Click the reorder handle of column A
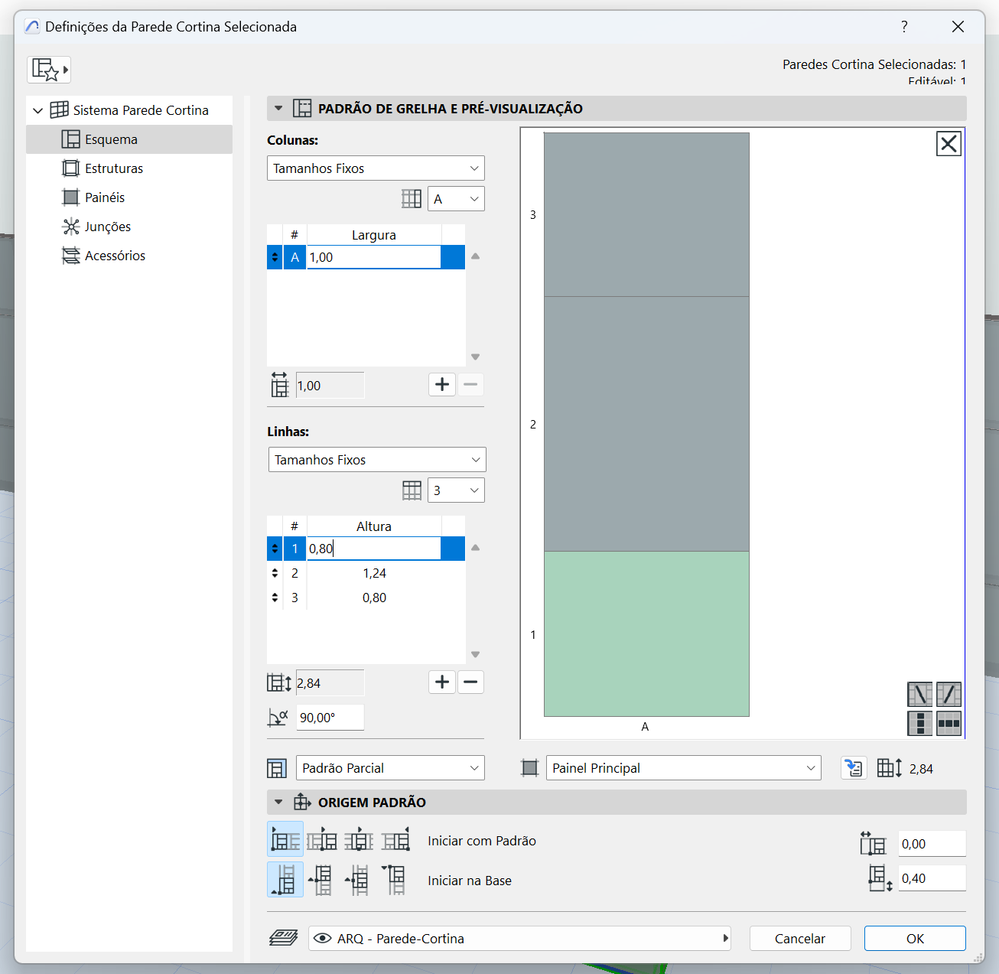The image size is (999, 974). (x=275, y=257)
